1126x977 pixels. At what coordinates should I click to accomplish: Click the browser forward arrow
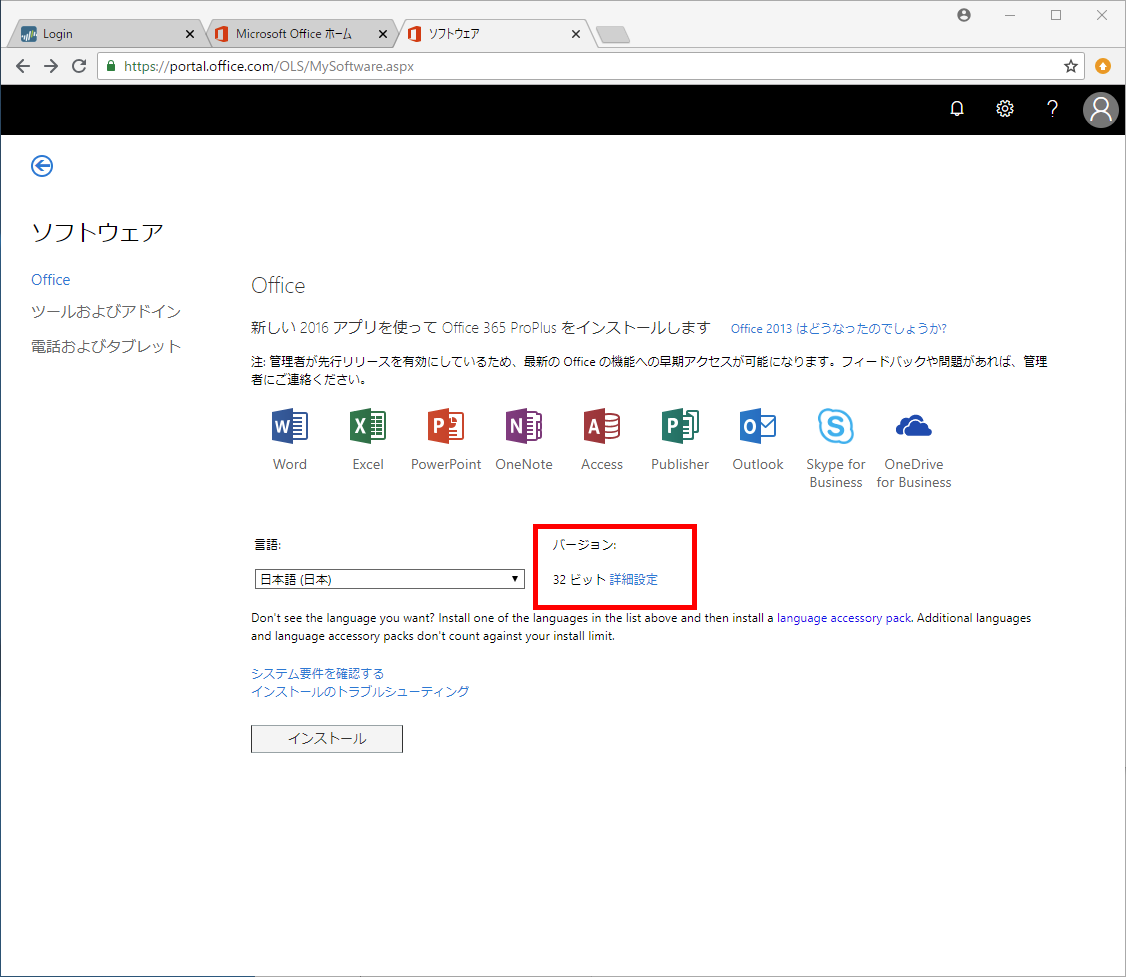pyautogui.click(x=51, y=66)
